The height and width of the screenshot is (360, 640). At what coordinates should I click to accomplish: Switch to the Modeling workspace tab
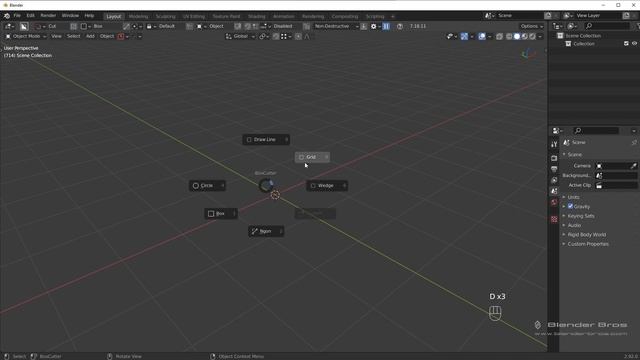[x=138, y=16]
